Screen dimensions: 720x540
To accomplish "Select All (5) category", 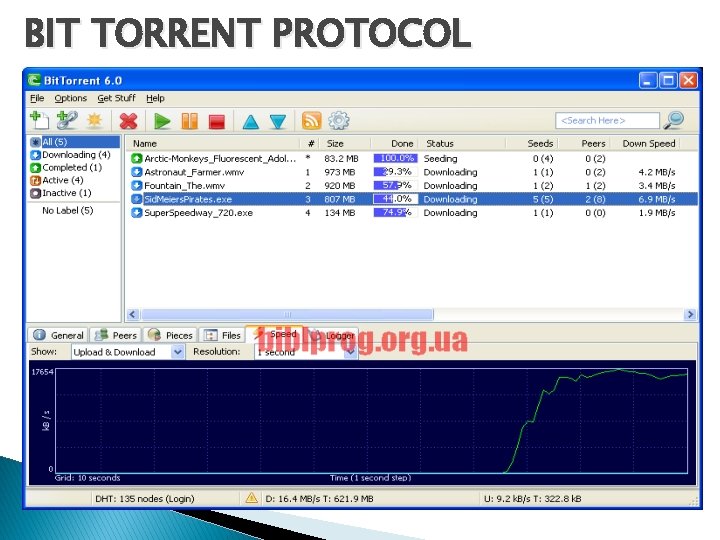I will (x=74, y=142).
